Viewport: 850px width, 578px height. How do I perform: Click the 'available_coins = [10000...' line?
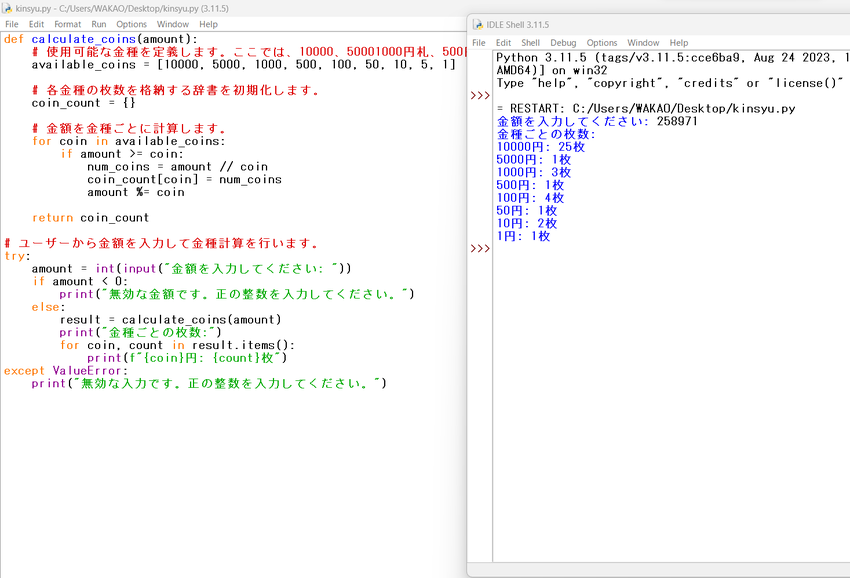coord(243,65)
